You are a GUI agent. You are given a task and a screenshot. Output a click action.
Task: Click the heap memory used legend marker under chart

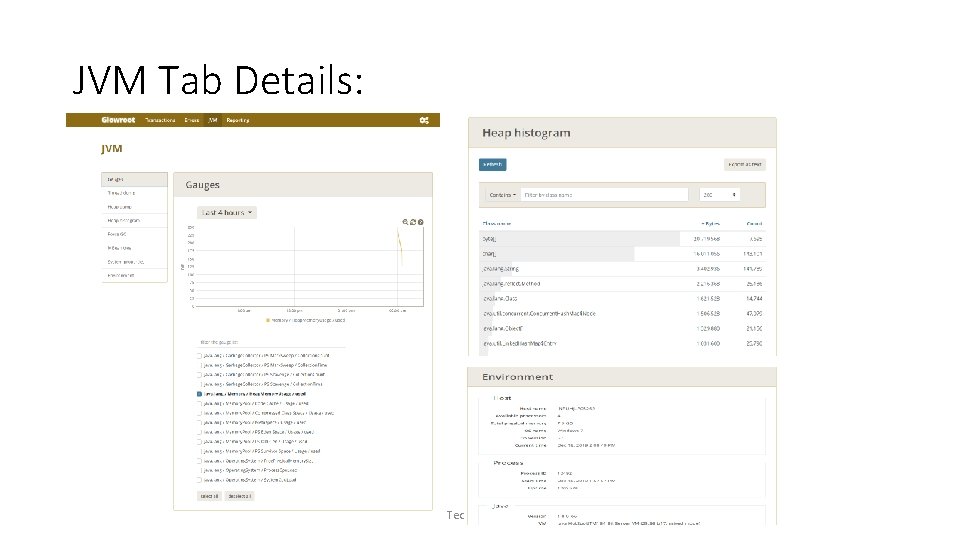[x=268, y=320]
